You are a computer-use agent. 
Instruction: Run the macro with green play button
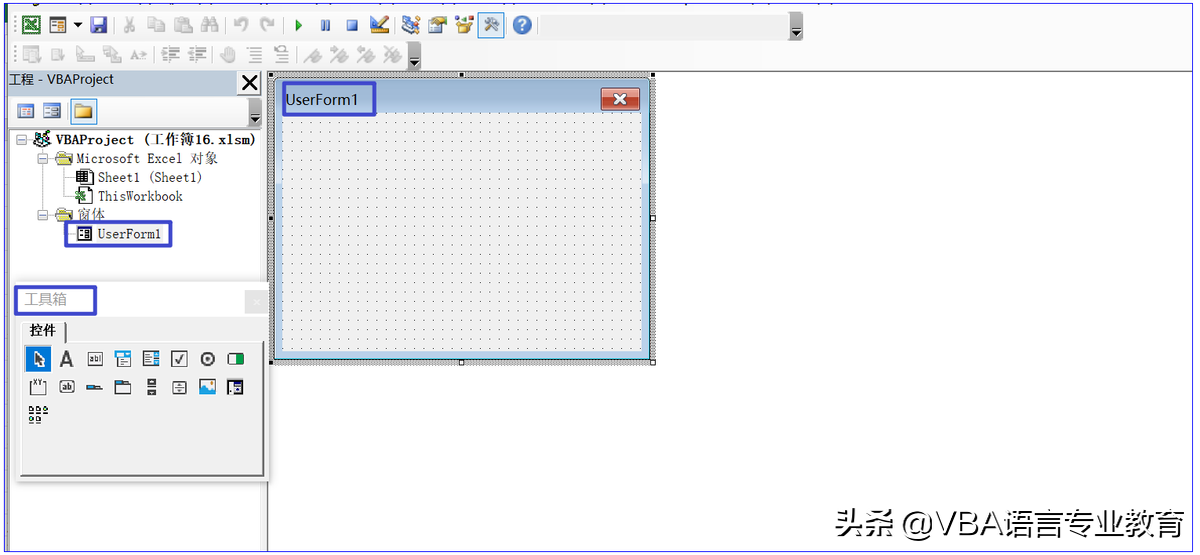coord(298,25)
